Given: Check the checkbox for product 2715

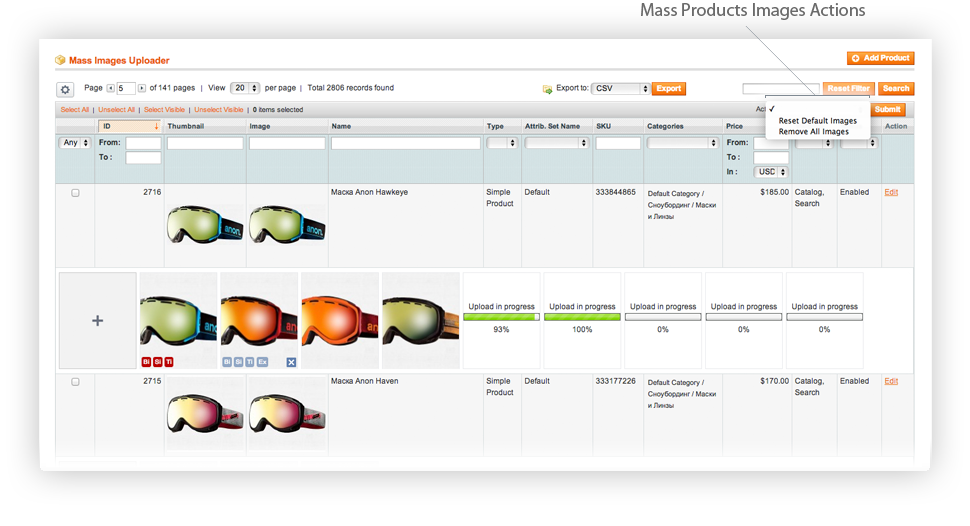Looking at the screenshot, I should [75, 382].
